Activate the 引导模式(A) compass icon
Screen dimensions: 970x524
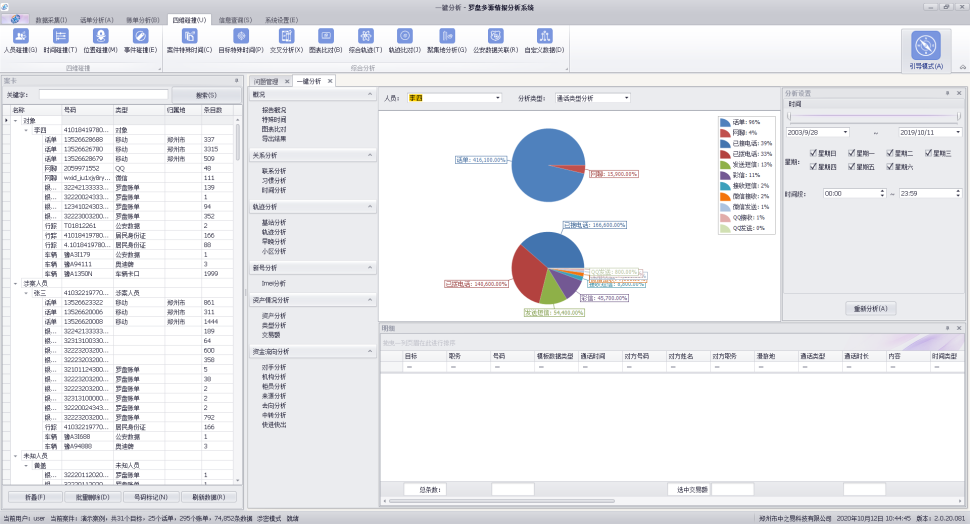tap(926, 50)
